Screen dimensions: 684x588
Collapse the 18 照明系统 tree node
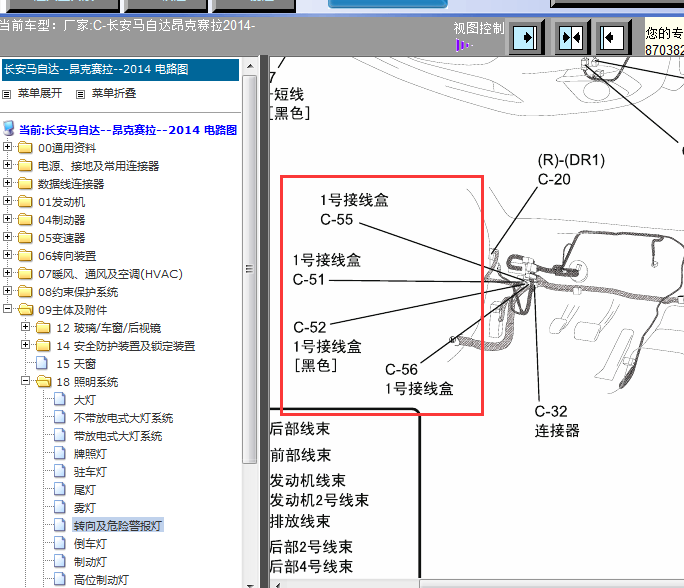pyautogui.click(x=25, y=380)
